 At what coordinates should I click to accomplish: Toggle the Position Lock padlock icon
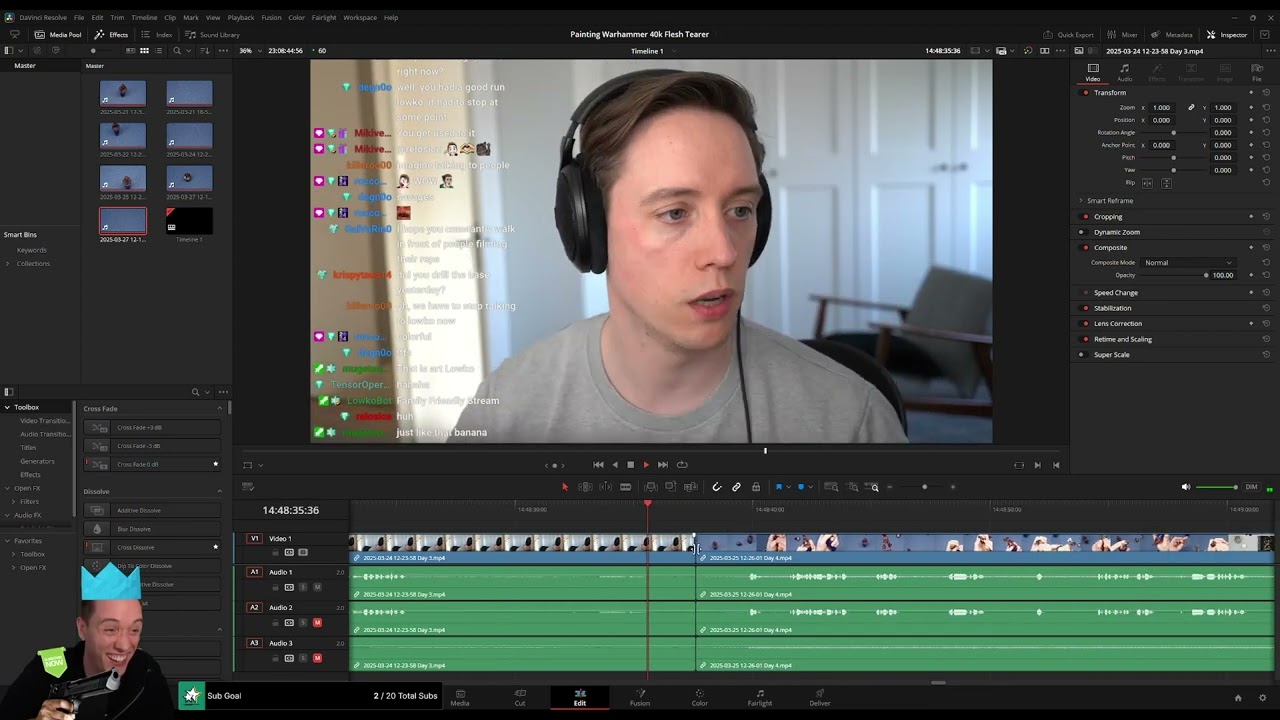click(755, 487)
